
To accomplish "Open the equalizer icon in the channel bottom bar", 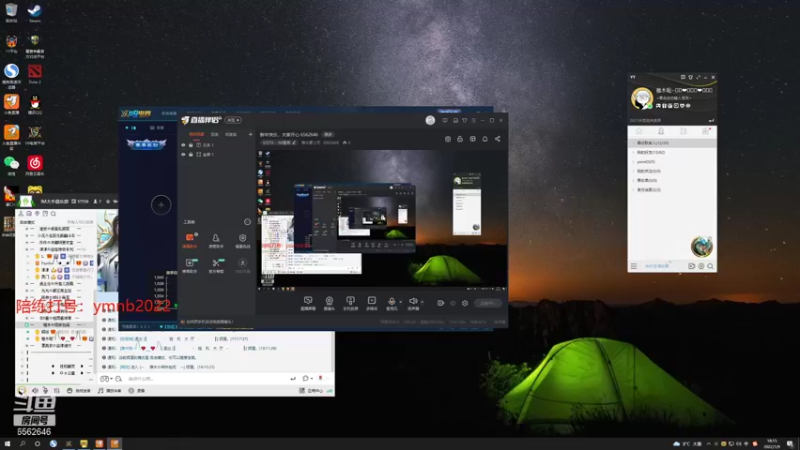I will (x=56, y=390).
